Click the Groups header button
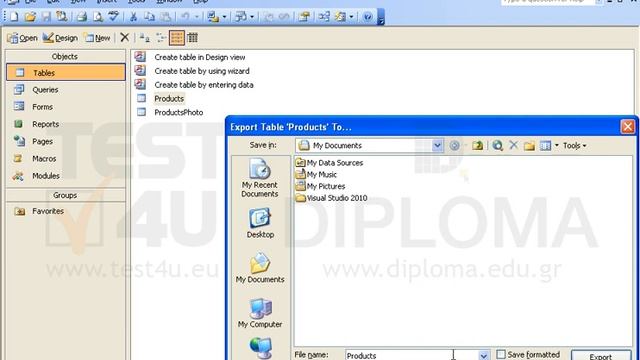 click(66, 195)
